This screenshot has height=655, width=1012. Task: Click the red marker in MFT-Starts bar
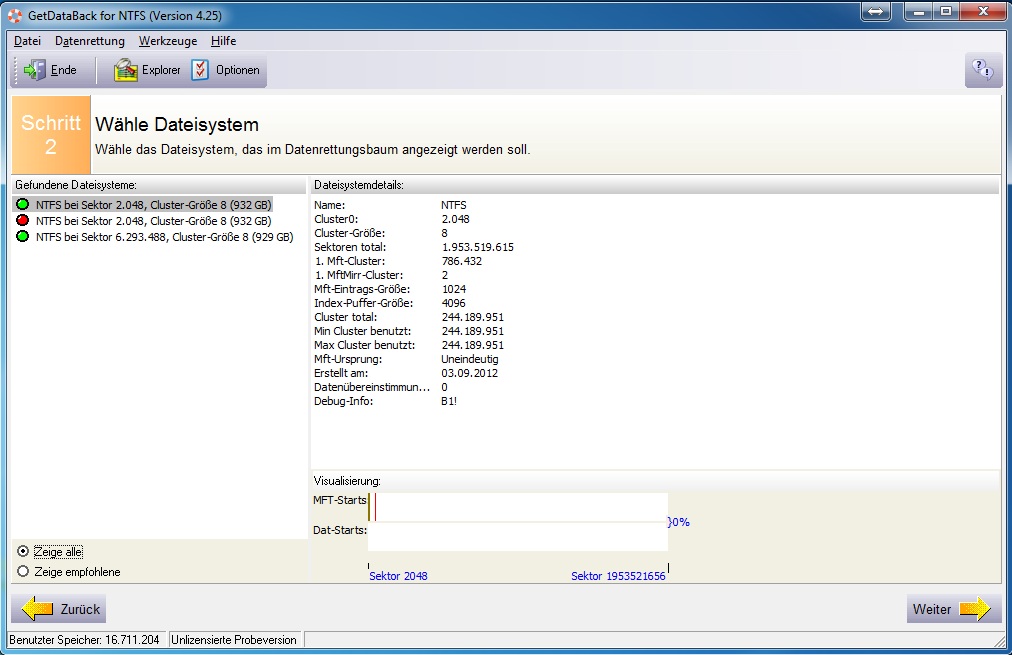point(375,507)
